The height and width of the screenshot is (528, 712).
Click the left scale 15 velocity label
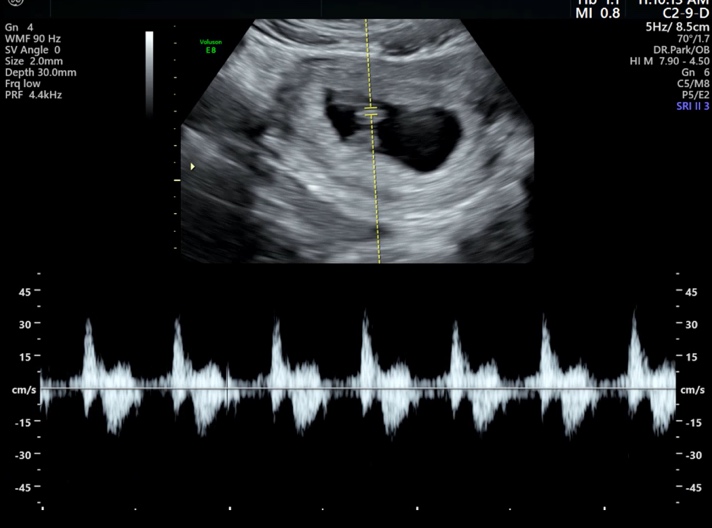[x=25, y=357]
